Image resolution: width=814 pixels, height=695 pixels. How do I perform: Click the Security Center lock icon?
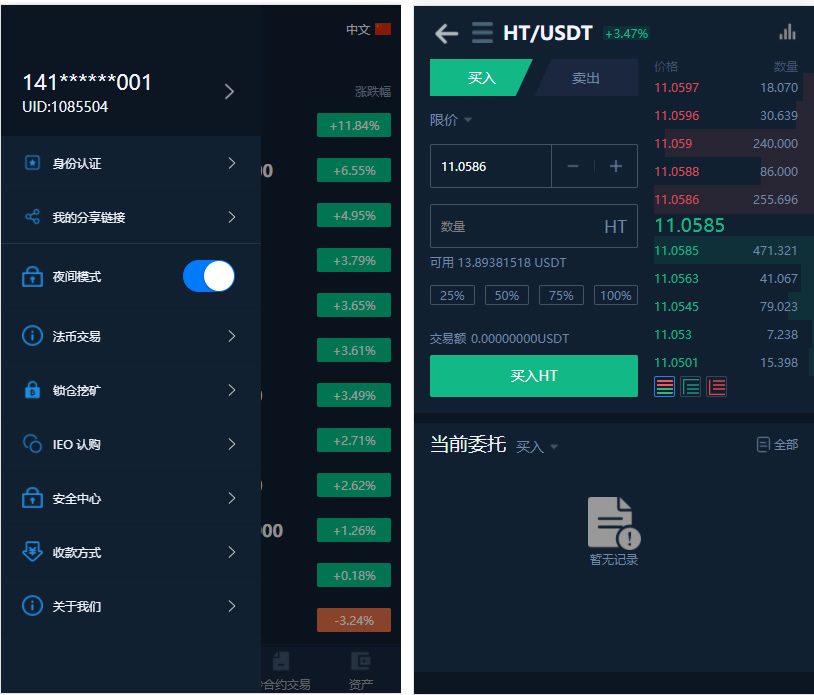point(32,498)
